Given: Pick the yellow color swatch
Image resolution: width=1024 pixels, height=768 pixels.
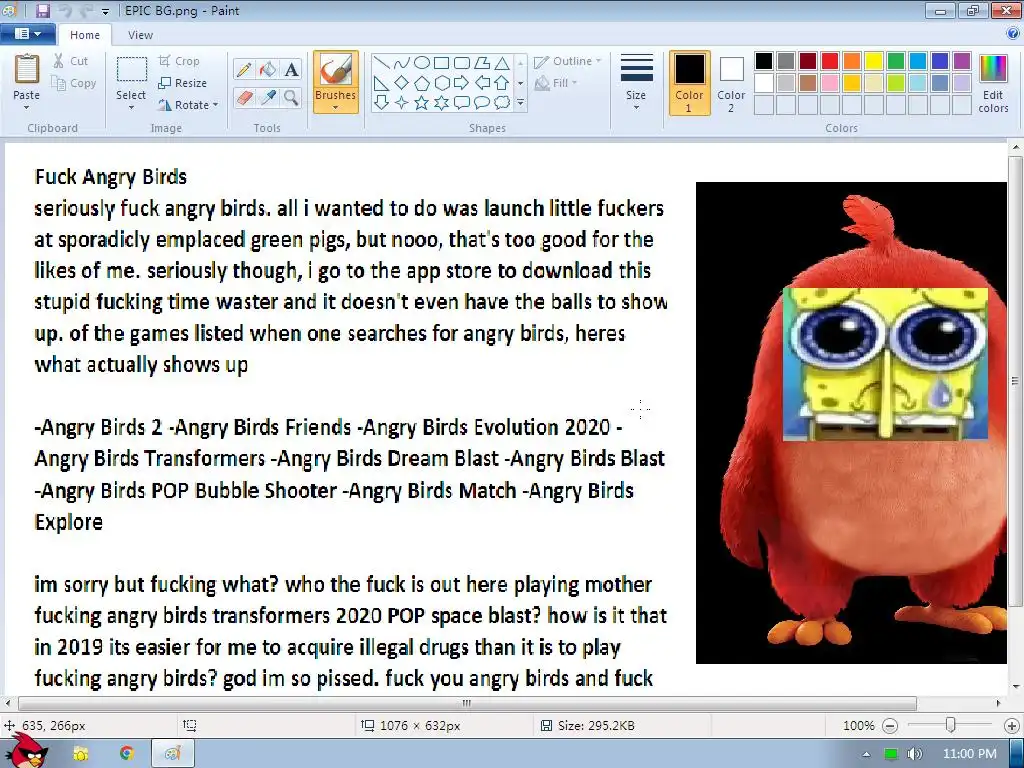Looking at the screenshot, I should [874, 61].
